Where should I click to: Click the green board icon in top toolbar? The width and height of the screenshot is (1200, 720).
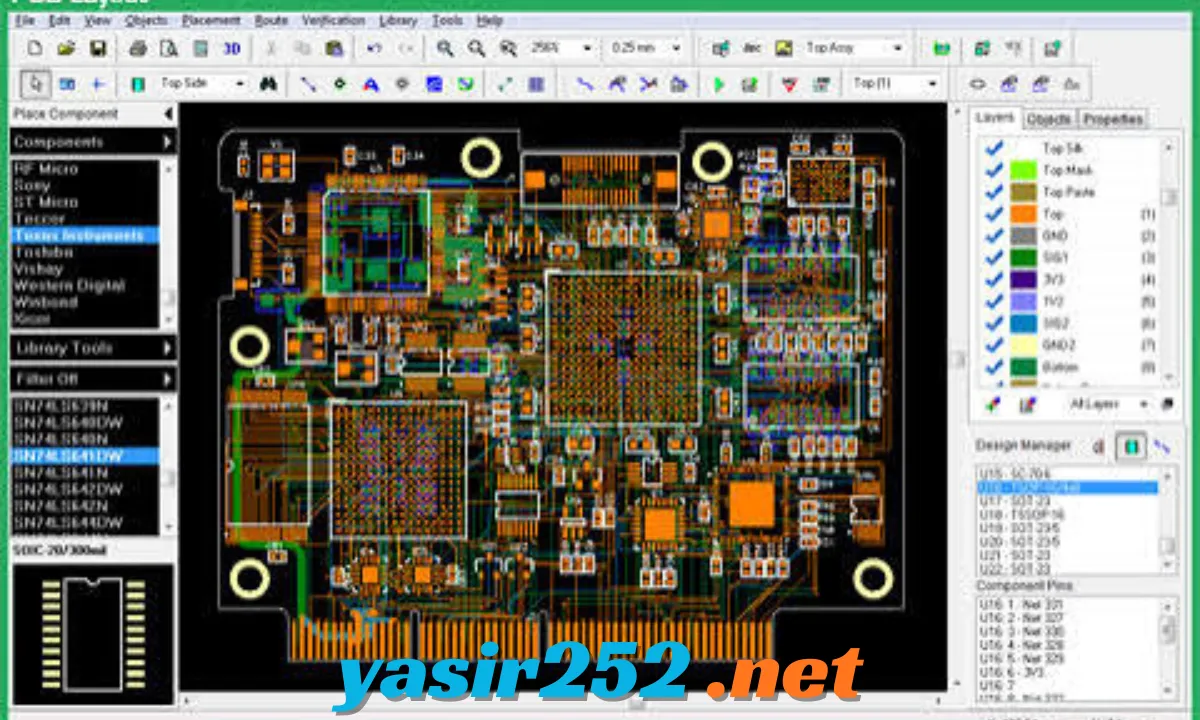[941, 48]
